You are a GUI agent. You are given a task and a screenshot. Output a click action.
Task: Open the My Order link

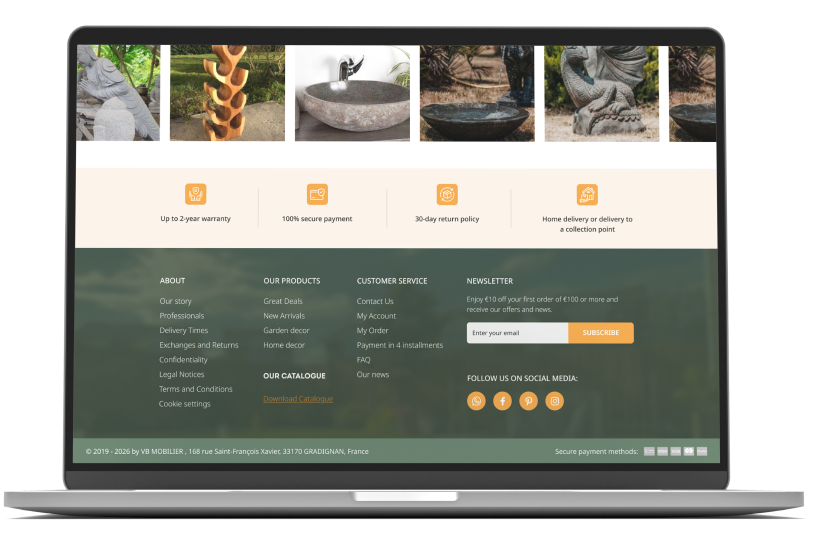(373, 330)
